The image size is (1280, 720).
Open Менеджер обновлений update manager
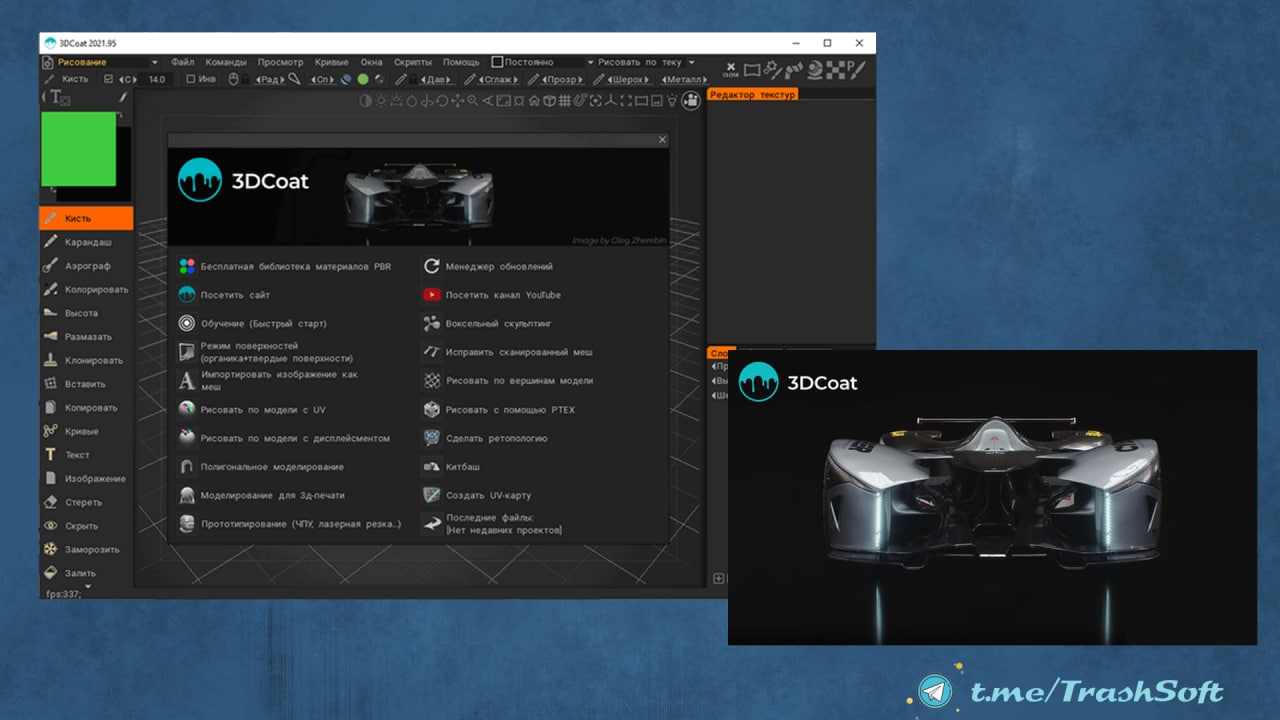(x=487, y=267)
